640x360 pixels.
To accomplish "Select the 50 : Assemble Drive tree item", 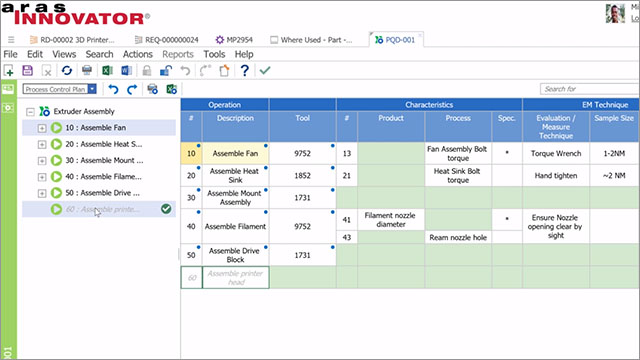I will (x=102, y=193).
